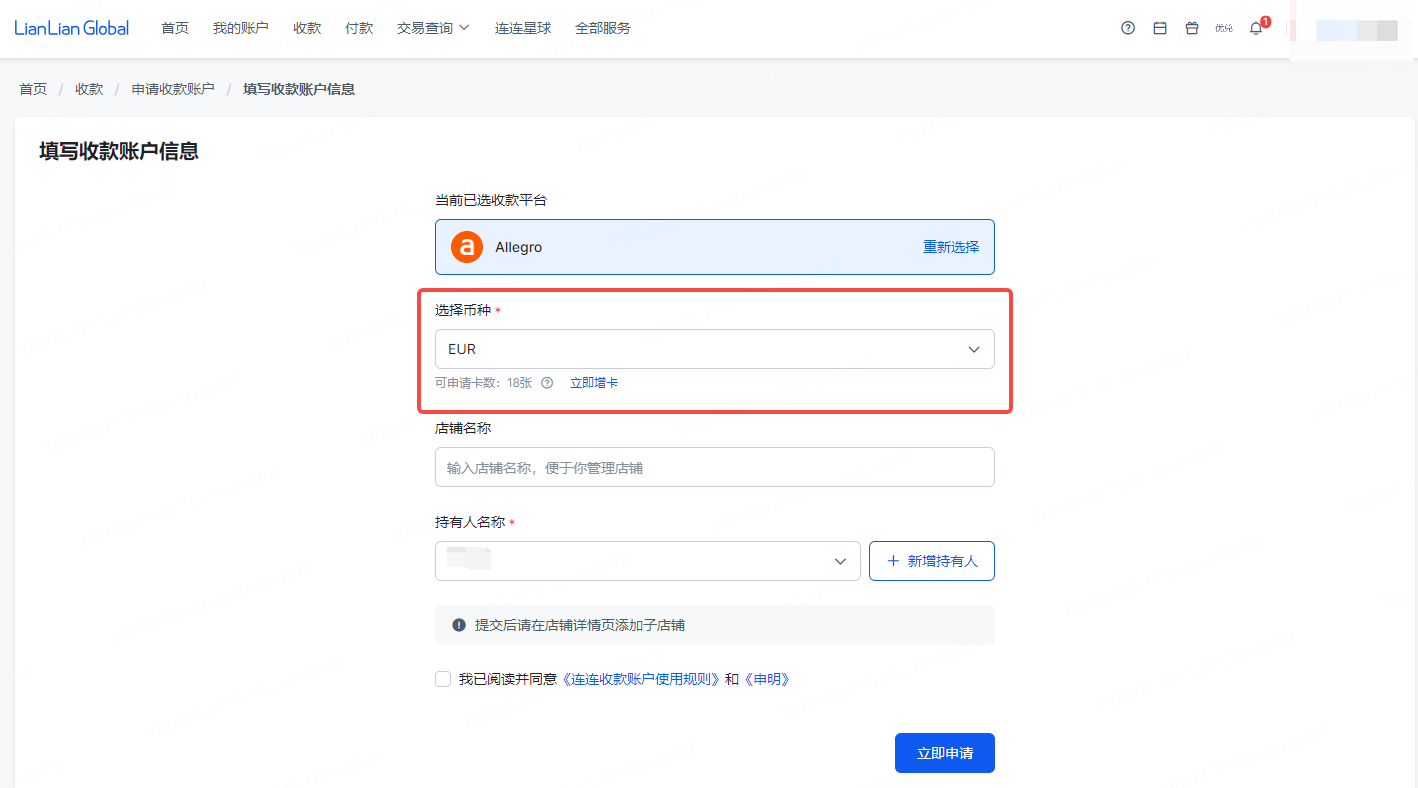Click the 重新选择 link

coord(951,247)
